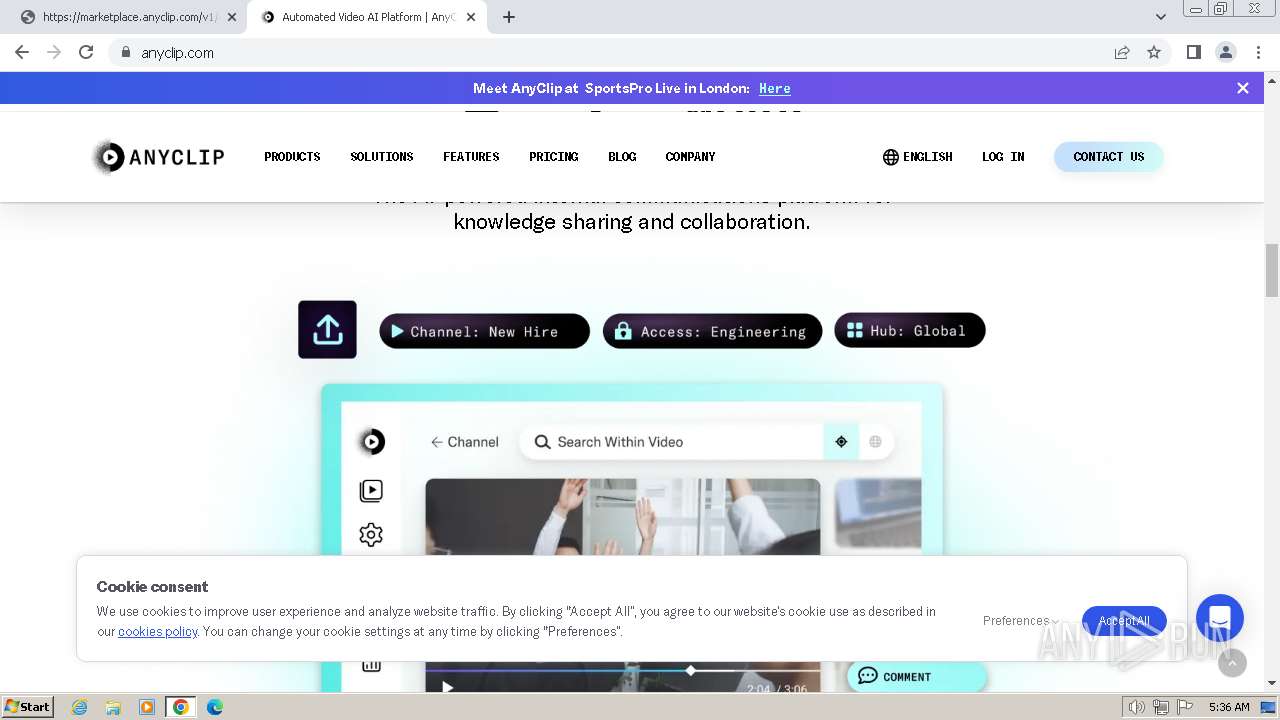Image resolution: width=1280 pixels, height=720 pixels.
Task: Click the volume icon in the system tray
Action: click(1137, 707)
